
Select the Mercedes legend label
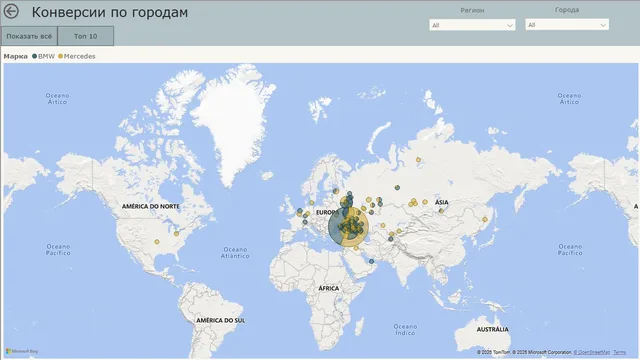80,56
